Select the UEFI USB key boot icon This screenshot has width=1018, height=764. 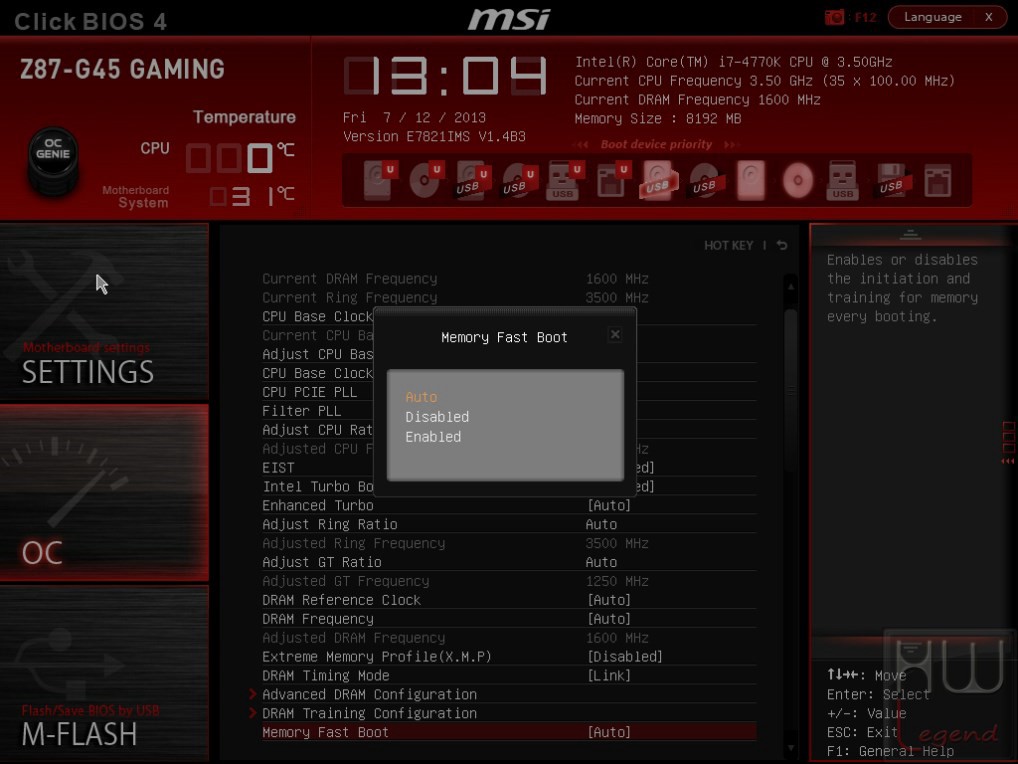565,180
